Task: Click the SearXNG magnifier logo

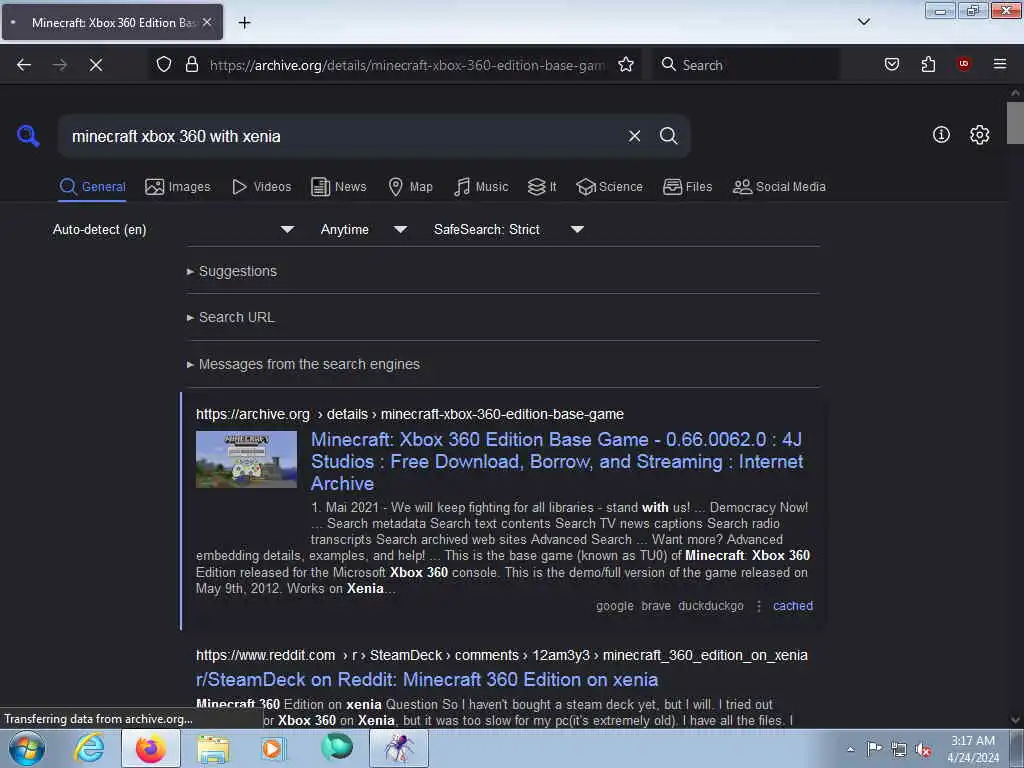Action: (28, 136)
